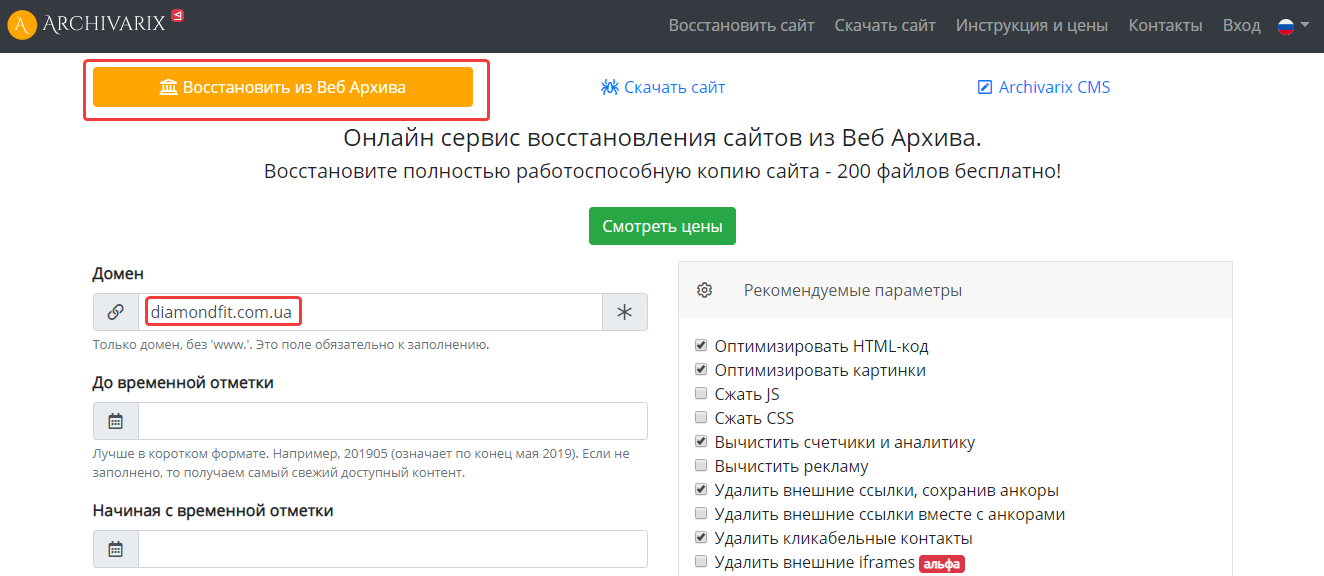Click calendar icon for До временной отметки
The image size is (1324, 576).
tap(115, 421)
